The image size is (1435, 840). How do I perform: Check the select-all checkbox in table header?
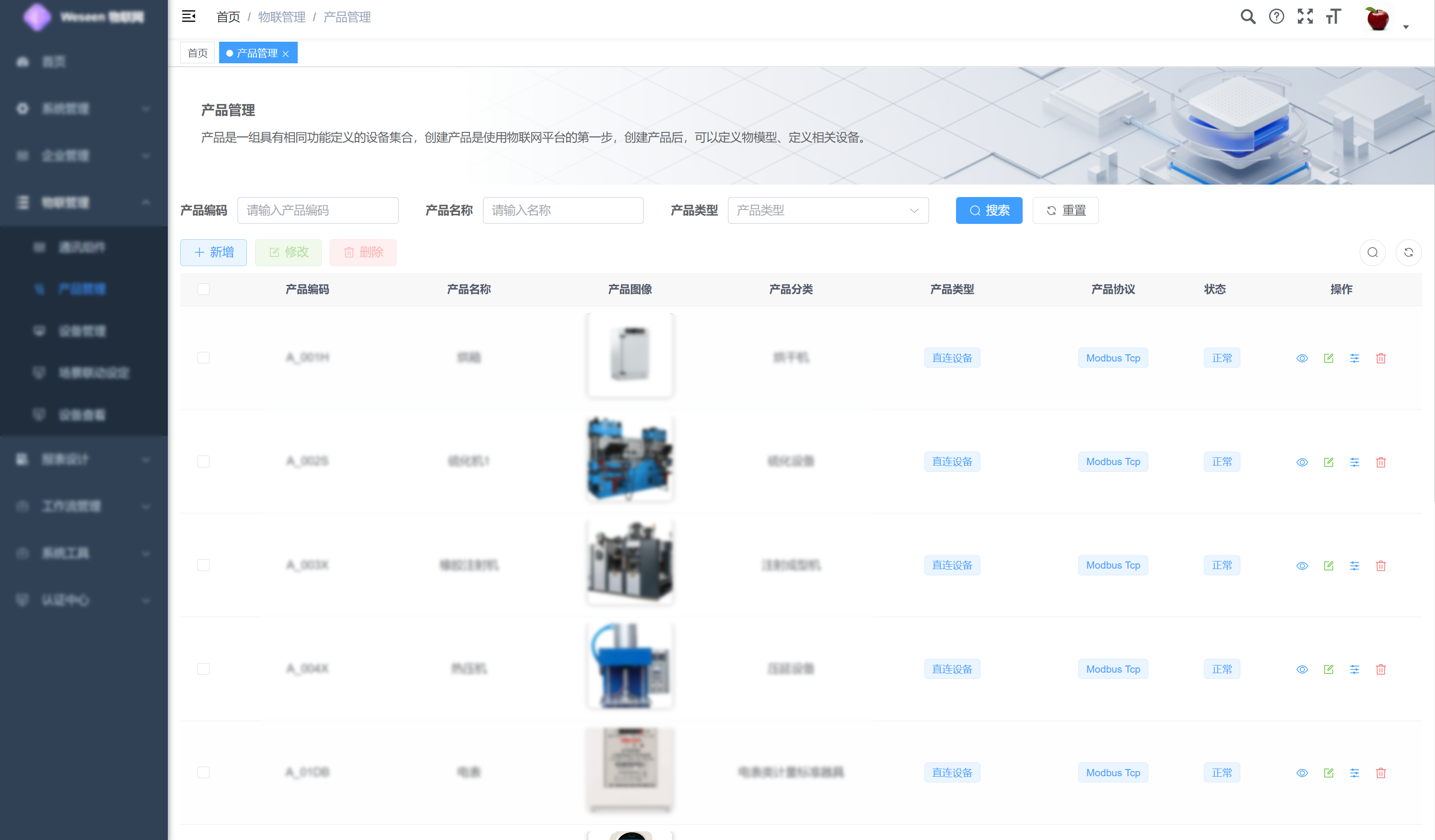click(203, 289)
